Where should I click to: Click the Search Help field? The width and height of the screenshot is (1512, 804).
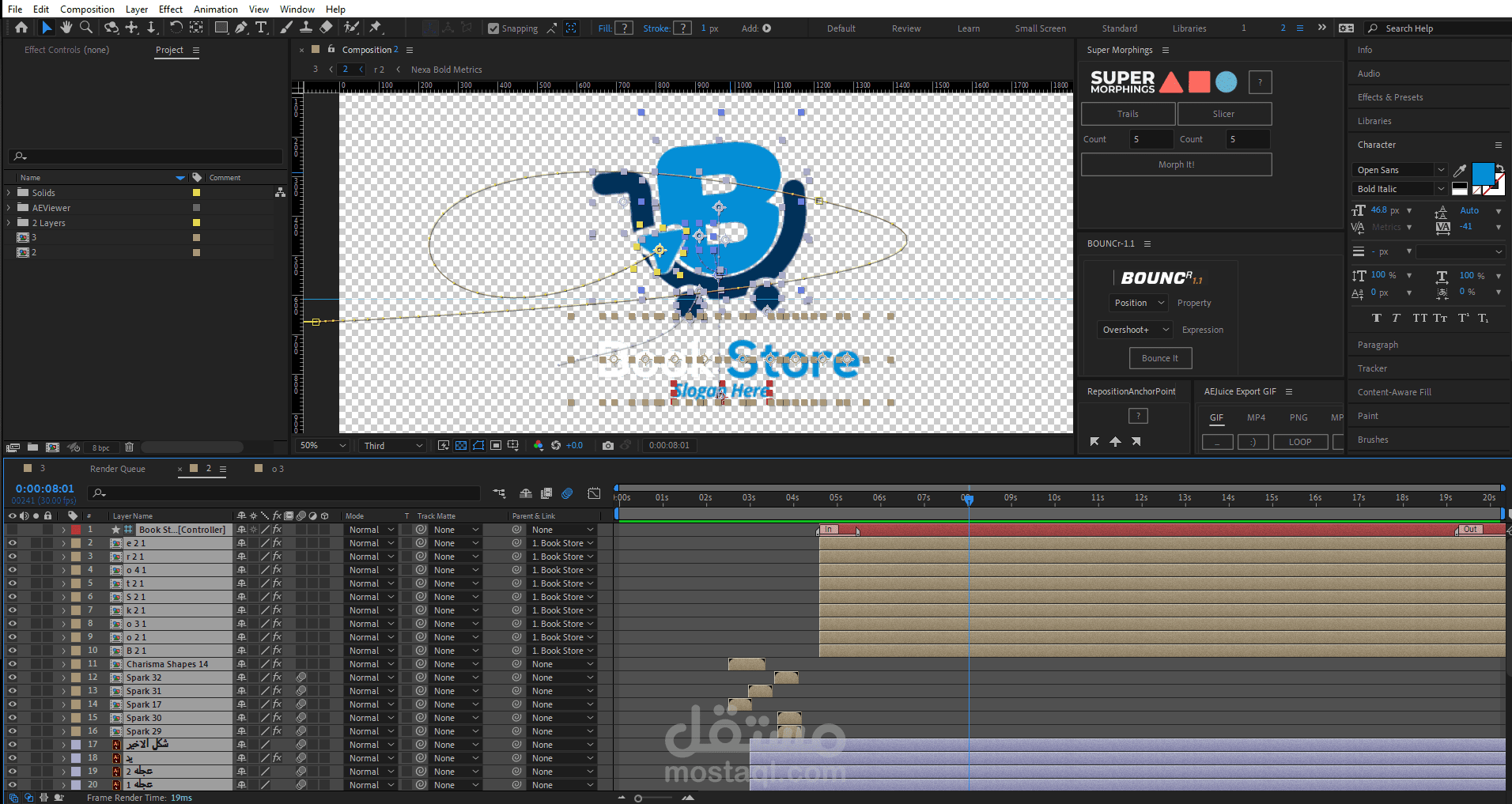tap(1438, 28)
